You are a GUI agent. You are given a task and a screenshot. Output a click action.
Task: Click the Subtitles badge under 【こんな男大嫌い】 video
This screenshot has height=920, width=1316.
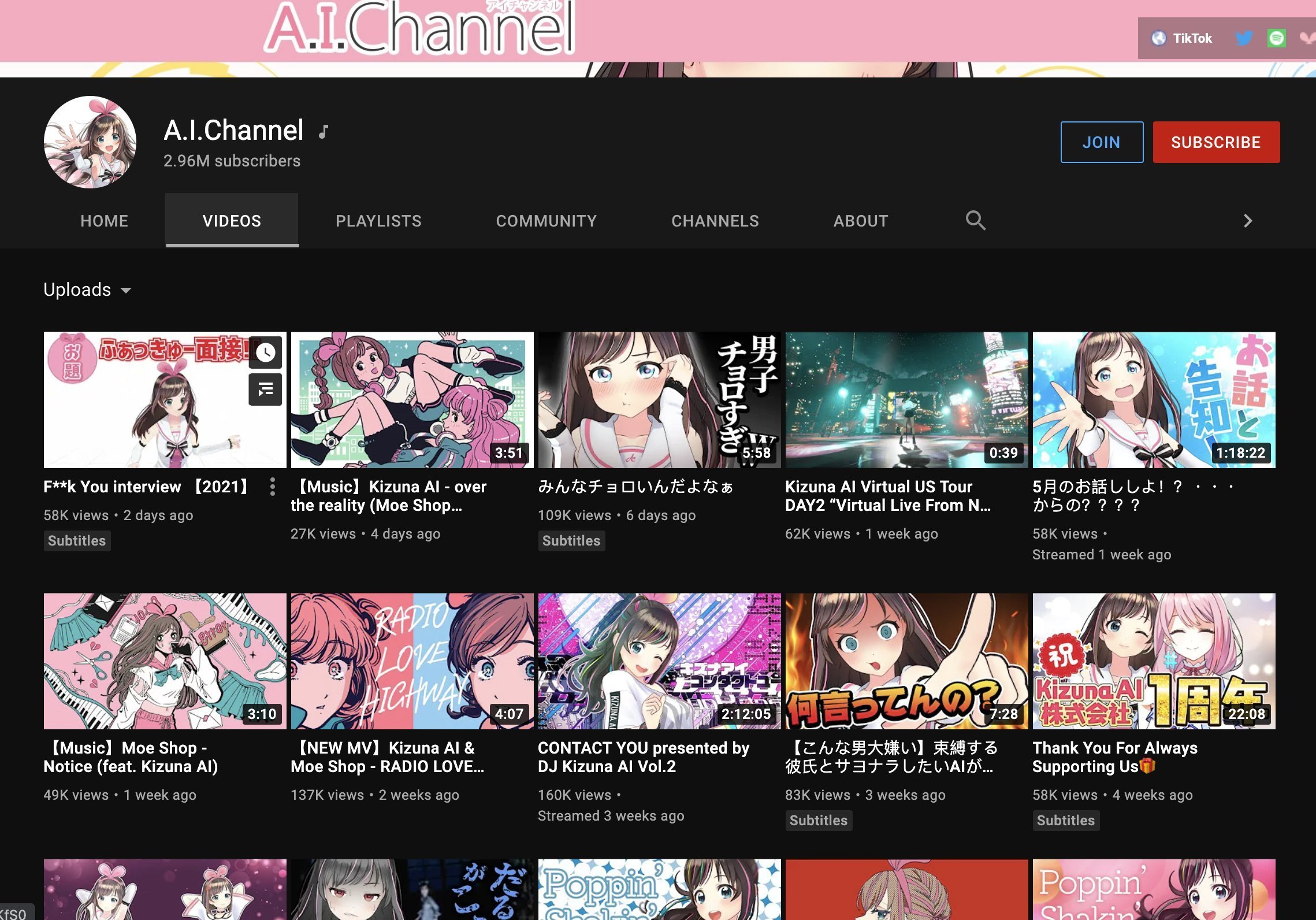coord(819,821)
